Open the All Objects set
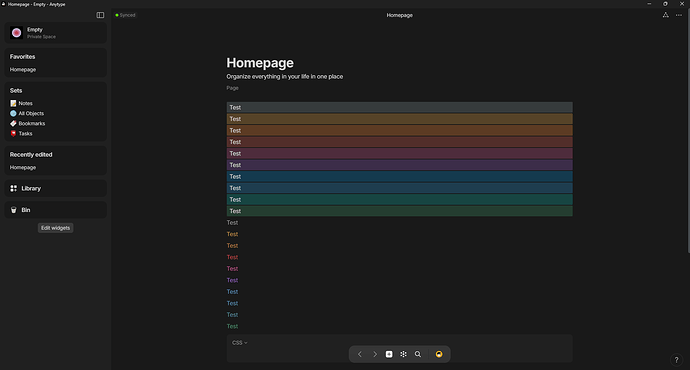The height and width of the screenshot is (370, 690). 31,114
